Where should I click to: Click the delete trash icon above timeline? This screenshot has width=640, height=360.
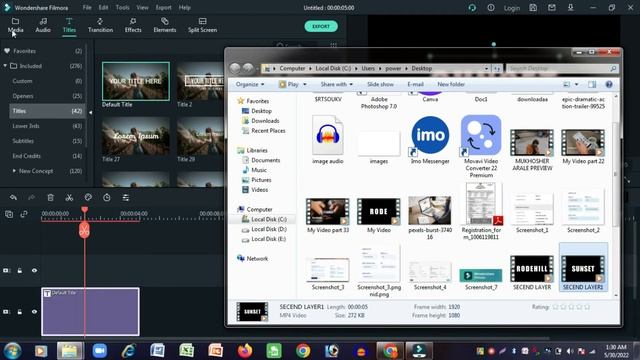[51, 198]
